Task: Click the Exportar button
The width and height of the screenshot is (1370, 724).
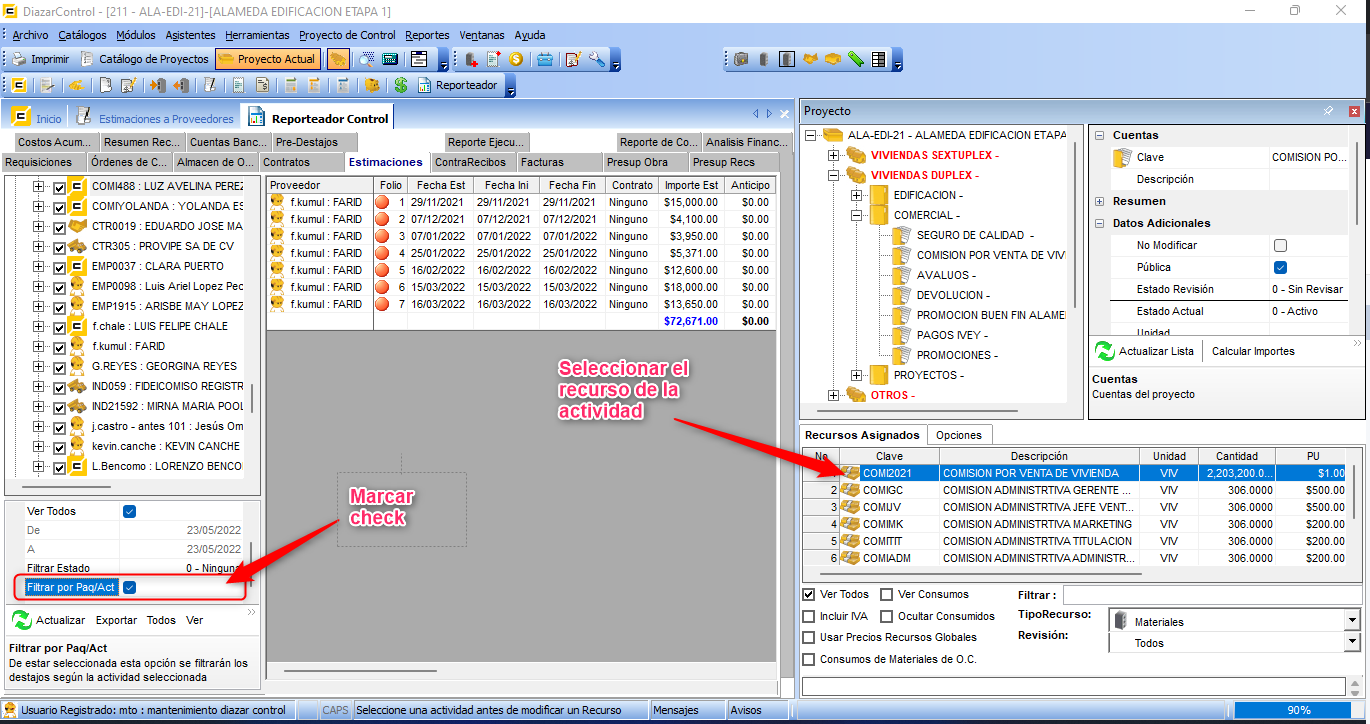Action: coord(116,620)
